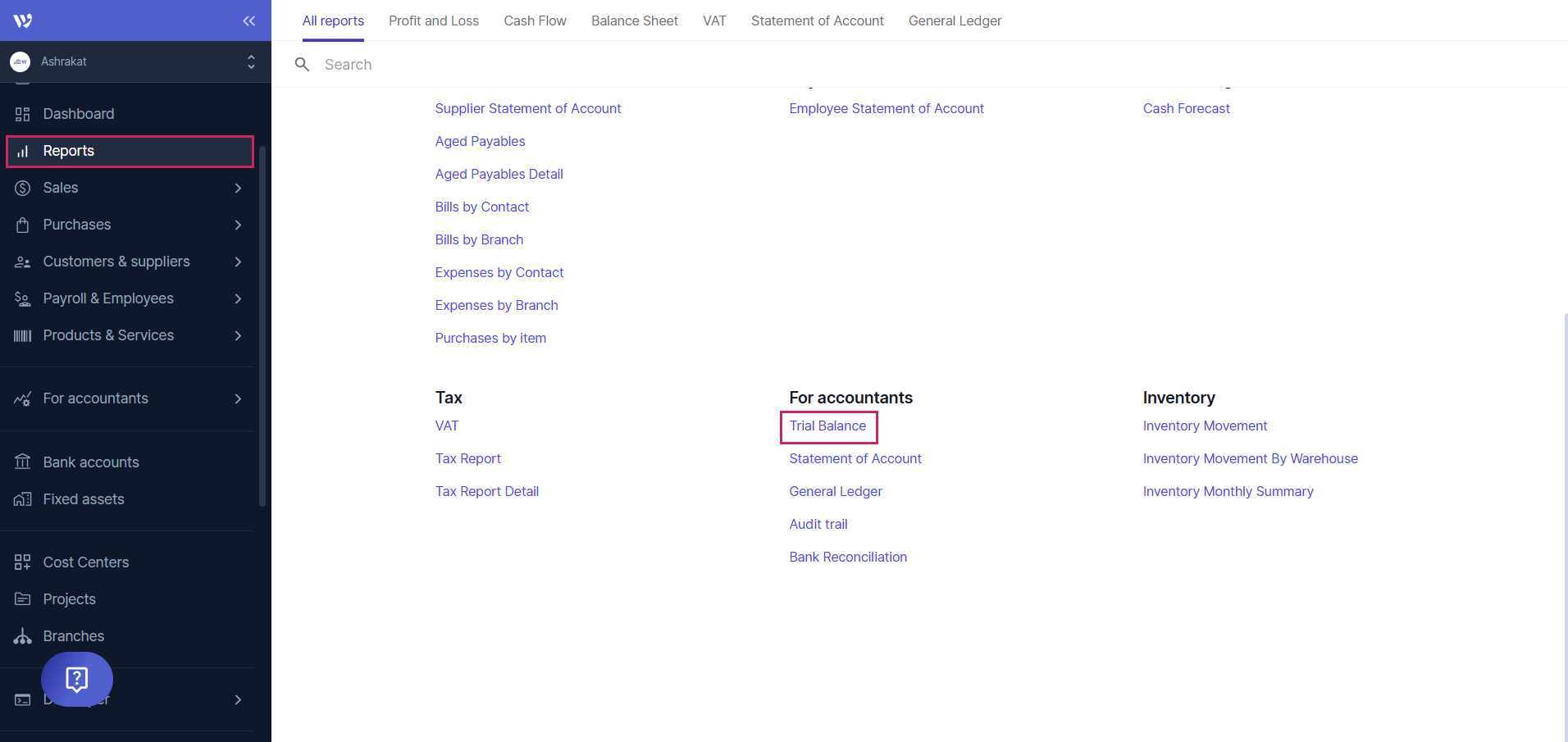
Task: Expand the Customers & suppliers menu
Action: pyautogui.click(x=237, y=262)
